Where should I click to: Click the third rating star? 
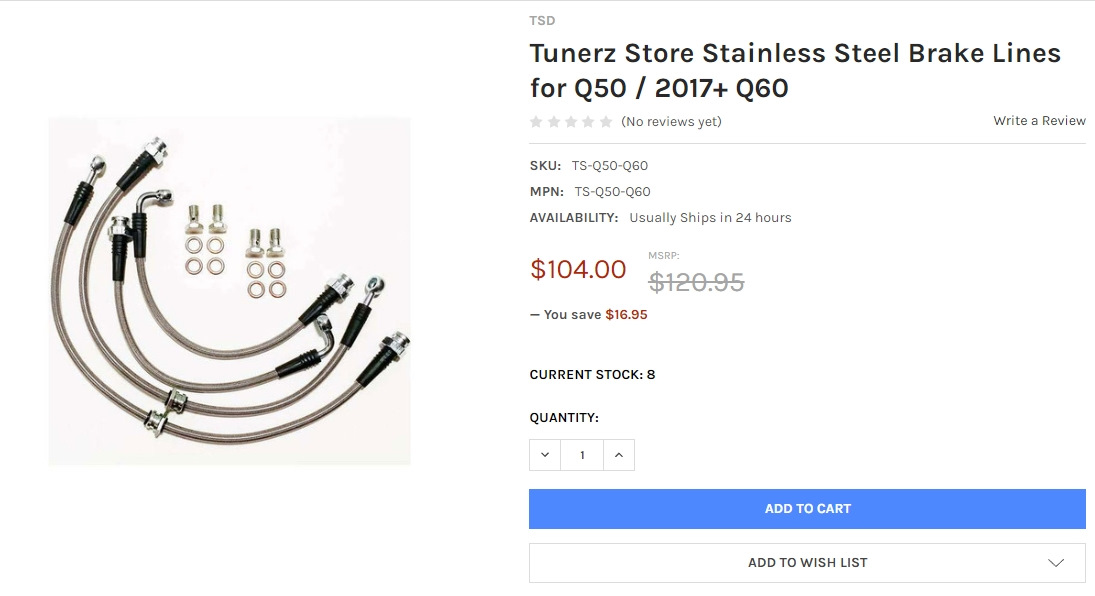571,122
